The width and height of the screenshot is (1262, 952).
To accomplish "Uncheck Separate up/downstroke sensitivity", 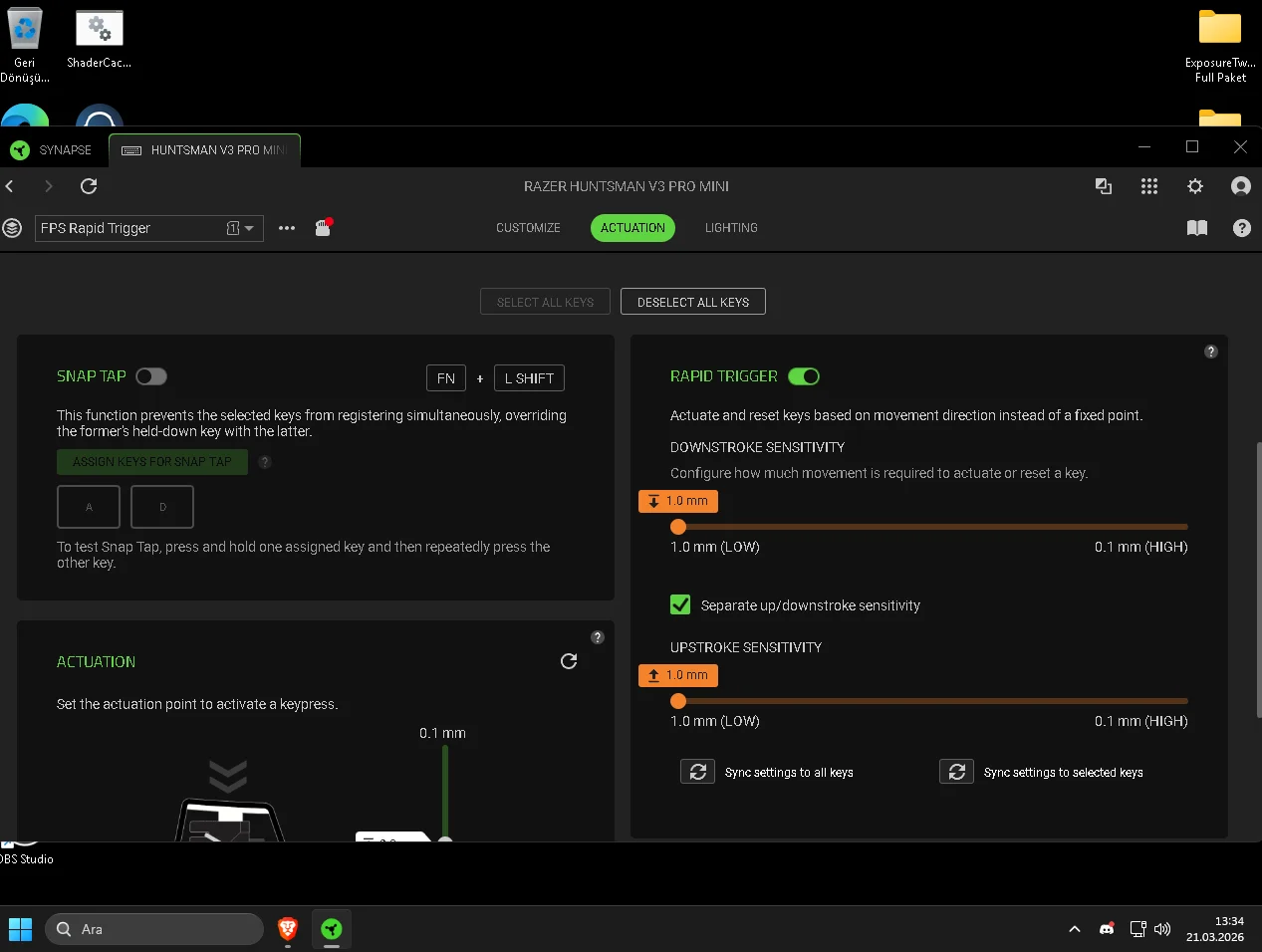I will (x=680, y=604).
